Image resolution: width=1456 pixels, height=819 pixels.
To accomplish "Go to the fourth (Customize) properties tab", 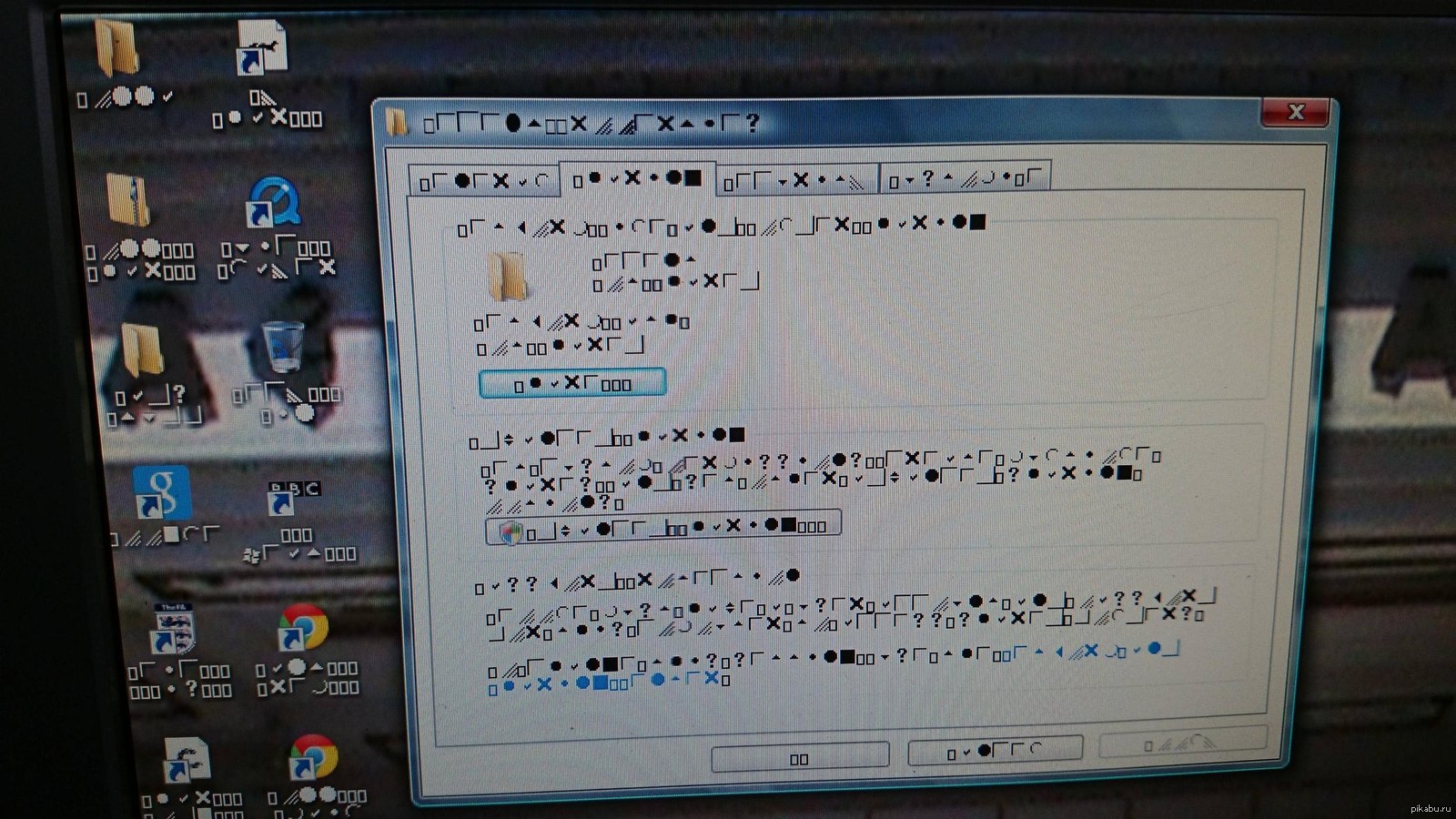I will (965, 178).
